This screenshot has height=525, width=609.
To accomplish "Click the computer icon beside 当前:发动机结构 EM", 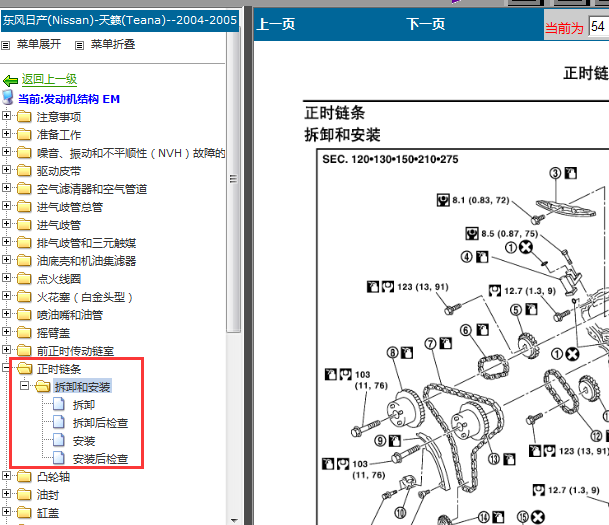I will 8,97.
